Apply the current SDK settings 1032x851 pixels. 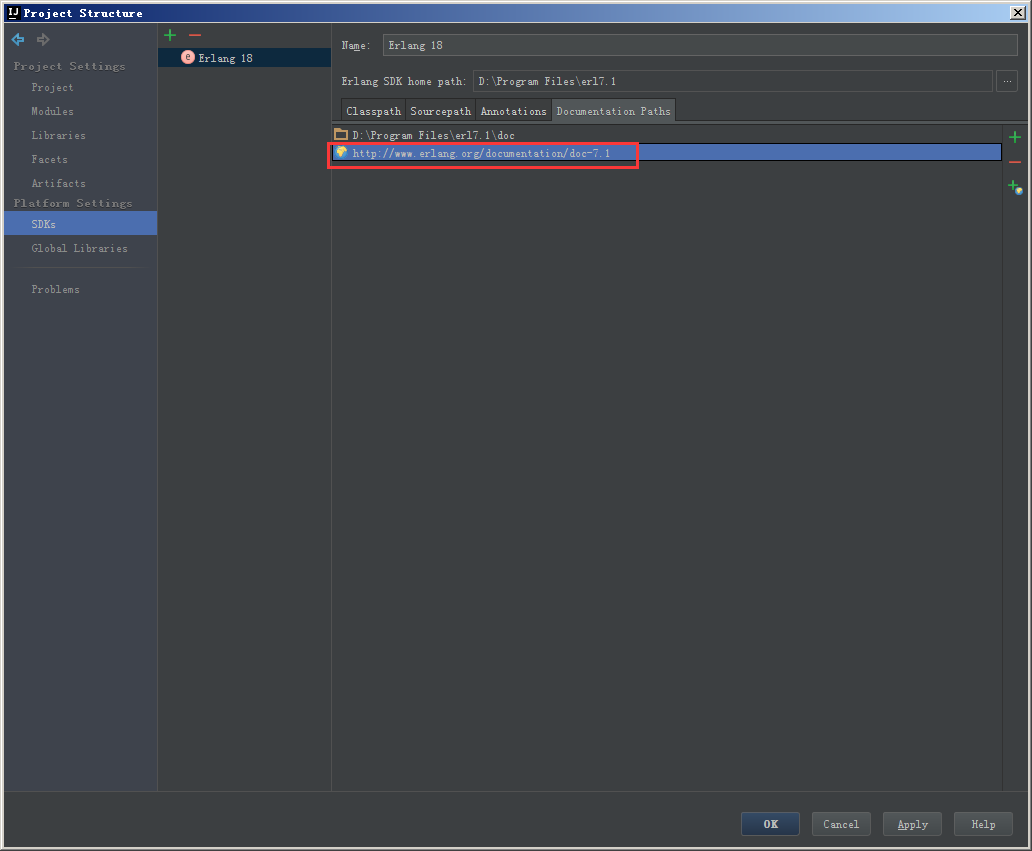[911, 823]
